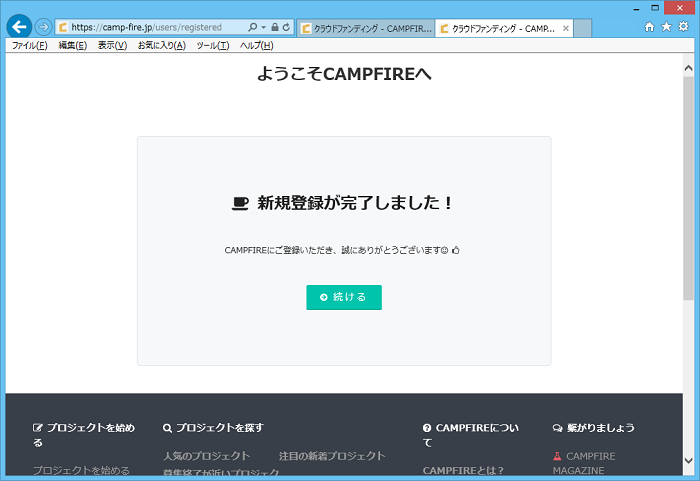
Task: Click the ようこそCAMPFIREへ heading
Action: coord(344,74)
